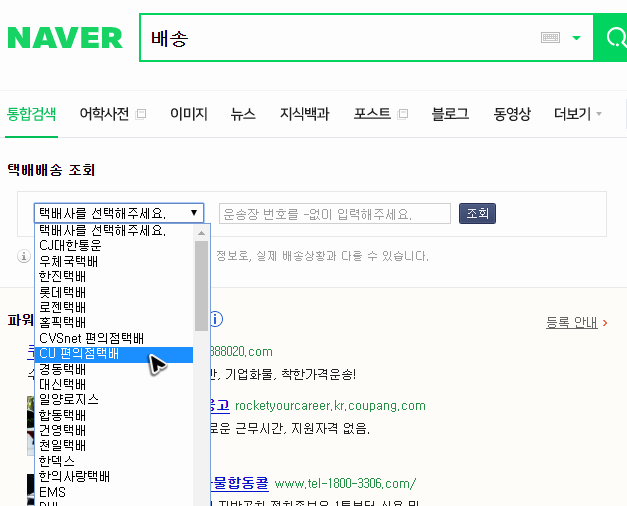Select 건영택배 from the courier list
Image resolution: width=627 pixels, height=506 pixels.
(114, 430)
